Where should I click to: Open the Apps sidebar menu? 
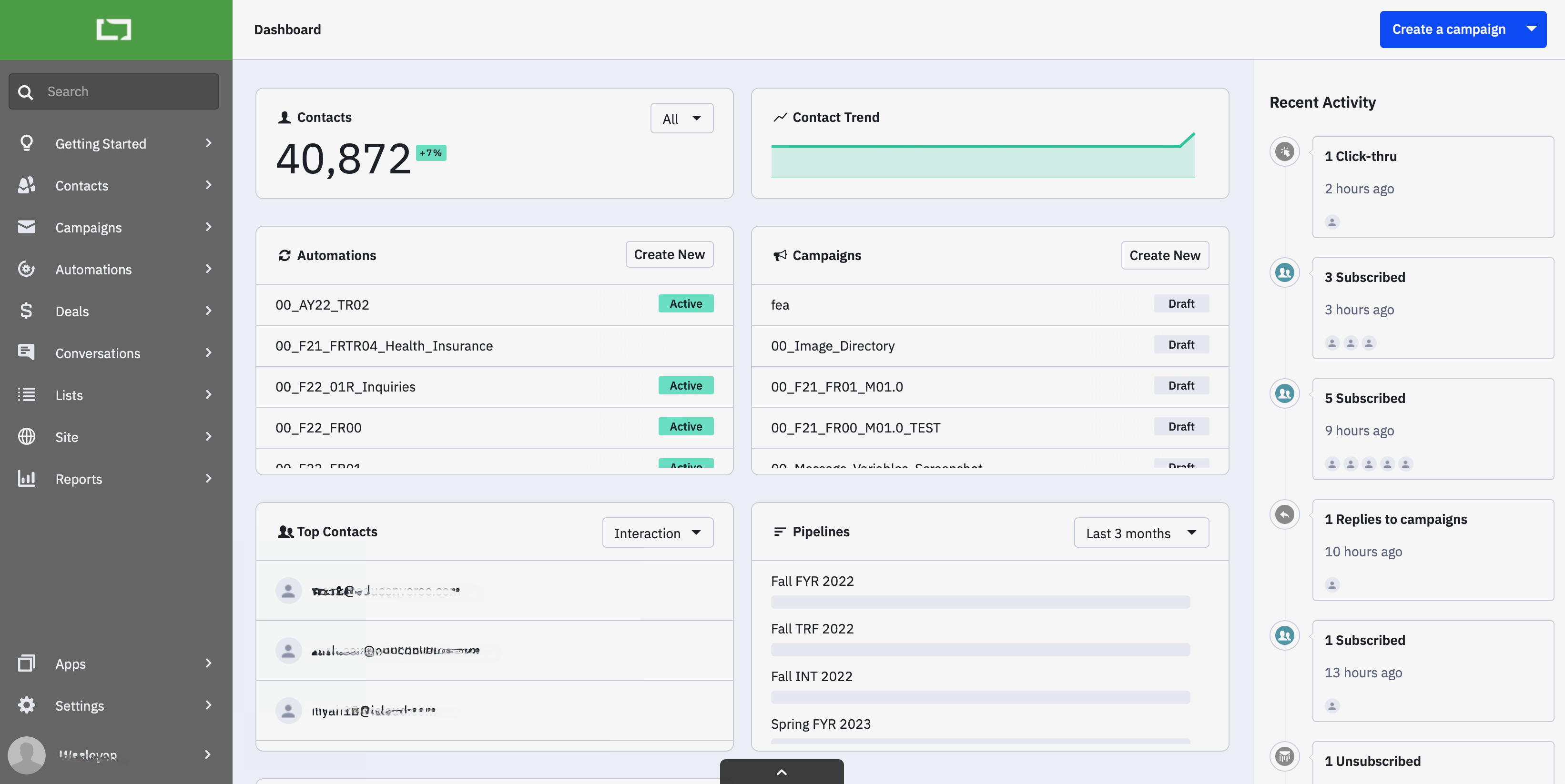coord(116,663)
